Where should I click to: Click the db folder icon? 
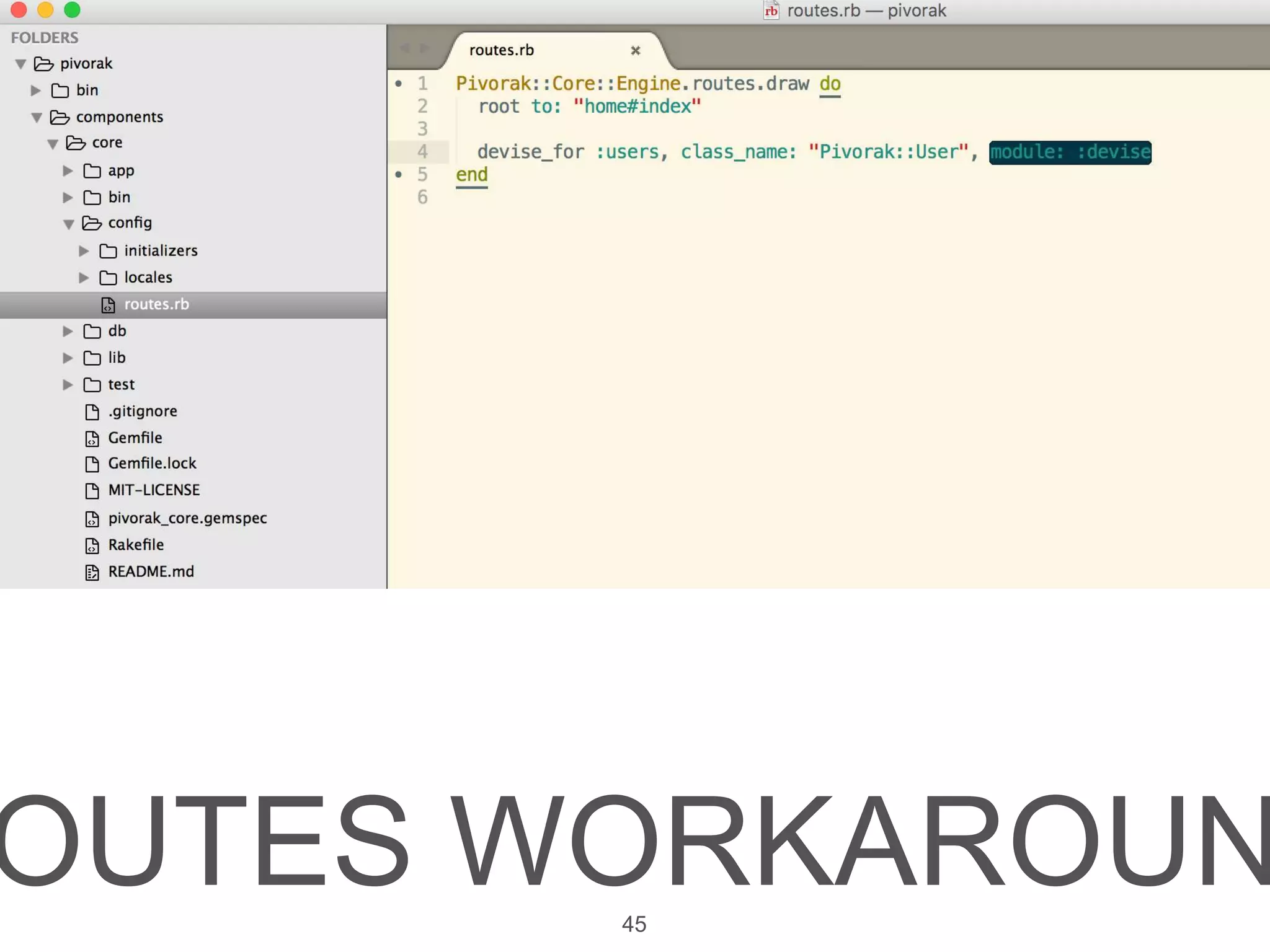[x=92, y=331]
